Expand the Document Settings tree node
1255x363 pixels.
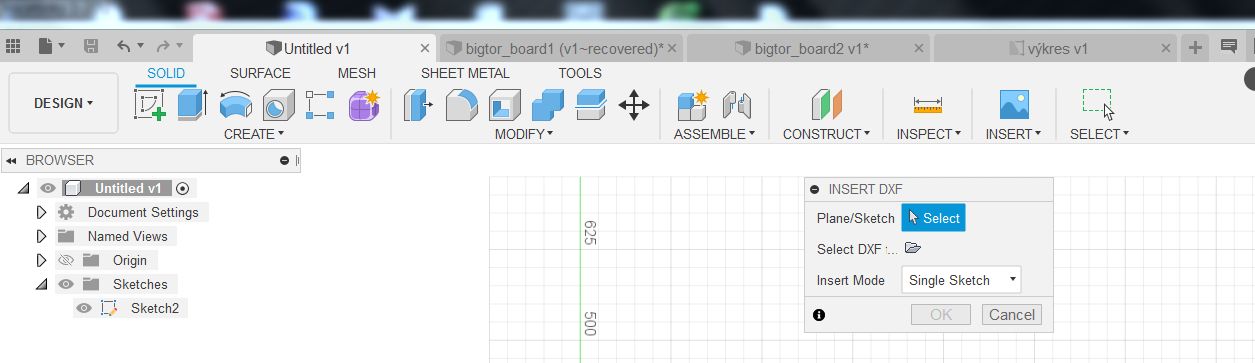[x=41, y=212]
